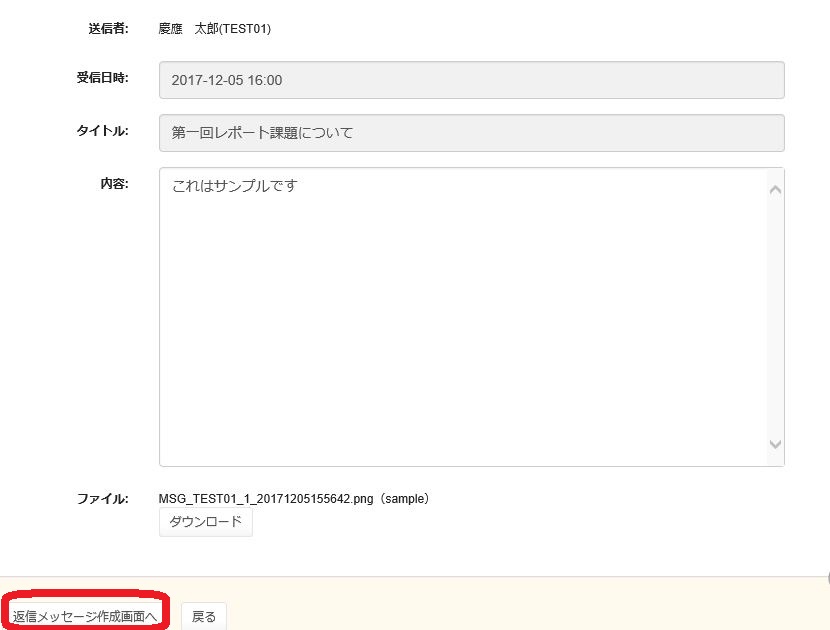Click empty area of the bottom footer bar

coord(520,605)
